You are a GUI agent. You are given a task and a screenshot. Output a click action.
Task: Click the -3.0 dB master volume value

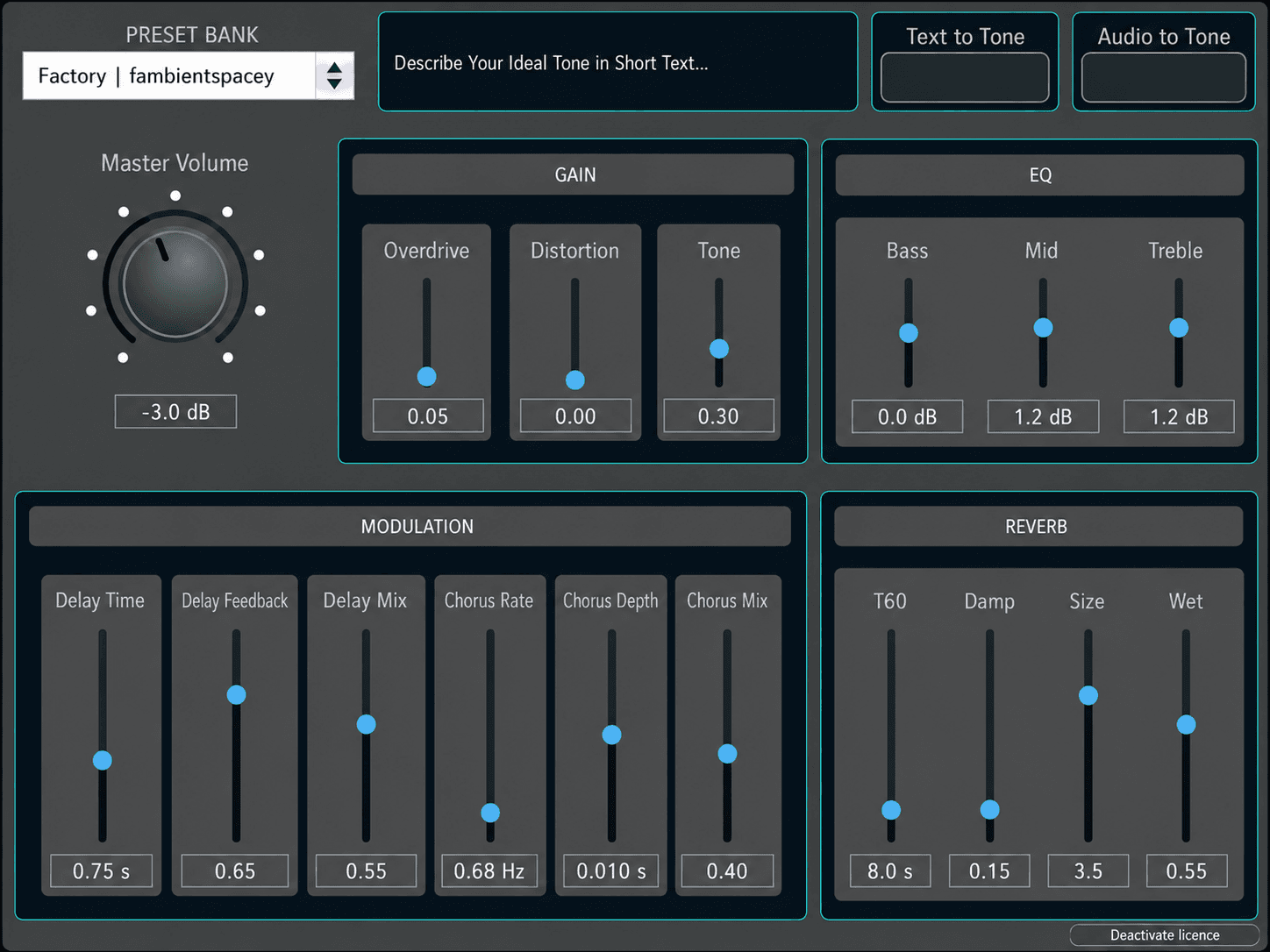point(175,412)
